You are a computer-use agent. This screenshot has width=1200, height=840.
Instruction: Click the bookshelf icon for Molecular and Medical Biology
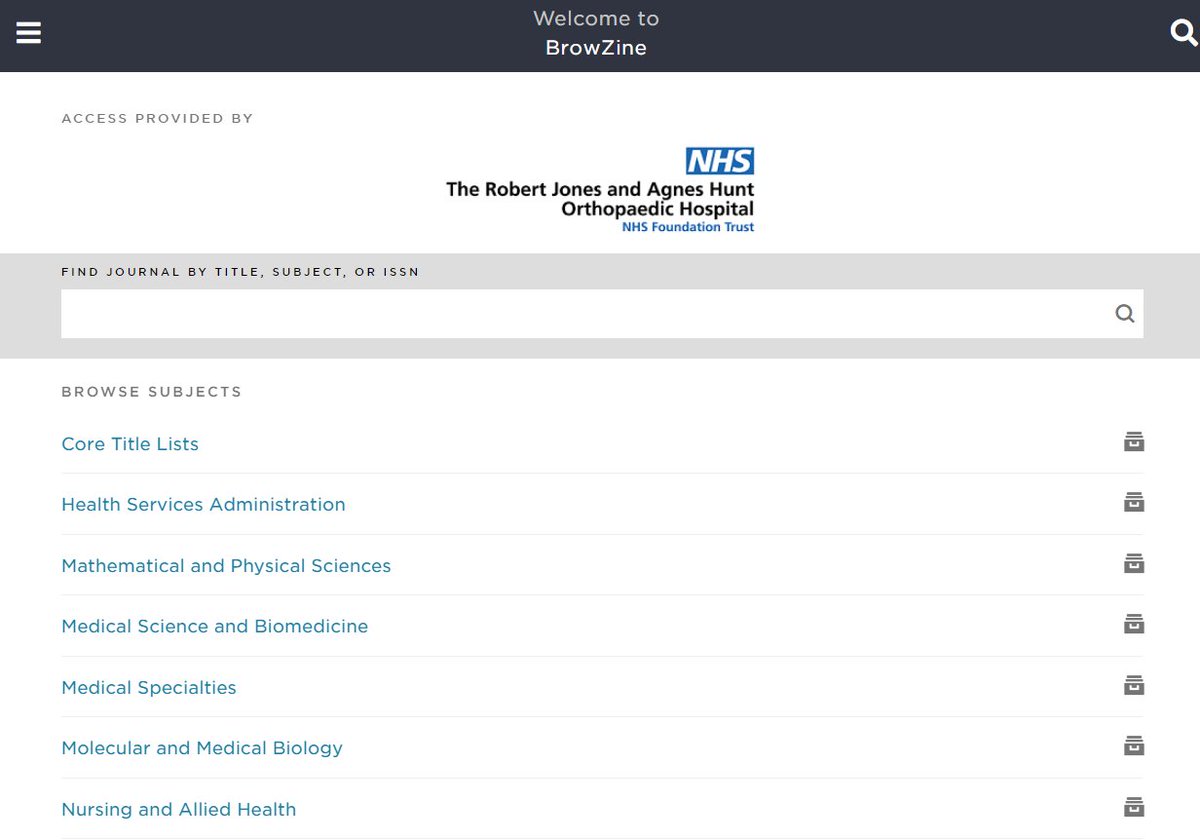(1133, 746)
